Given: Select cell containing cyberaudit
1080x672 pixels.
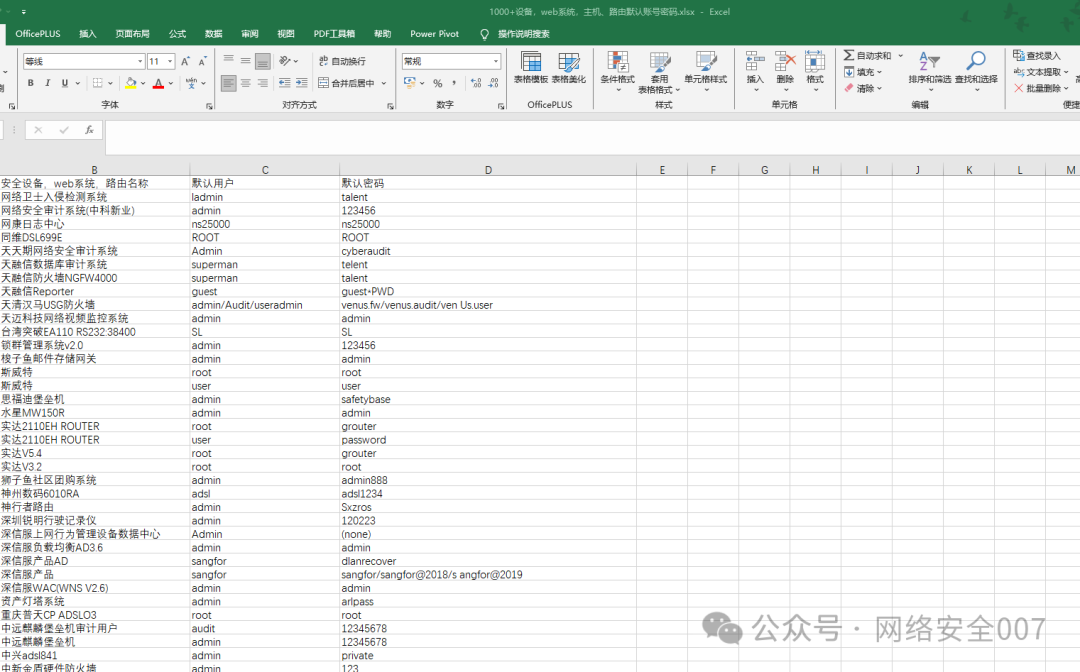Looking at the screenshot, I should (488, 251).
